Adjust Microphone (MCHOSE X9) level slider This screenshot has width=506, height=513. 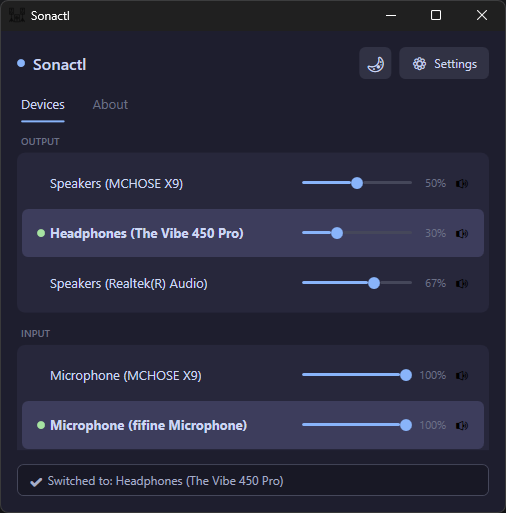pos(357,375)
